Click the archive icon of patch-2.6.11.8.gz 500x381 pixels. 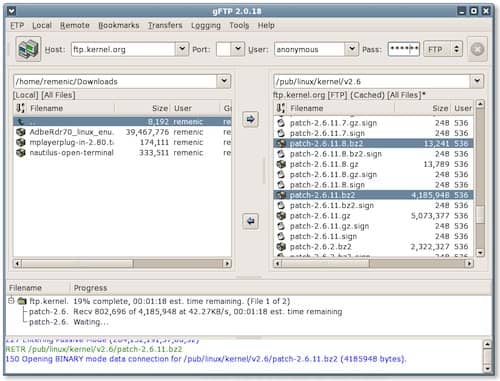click(281, 164)
